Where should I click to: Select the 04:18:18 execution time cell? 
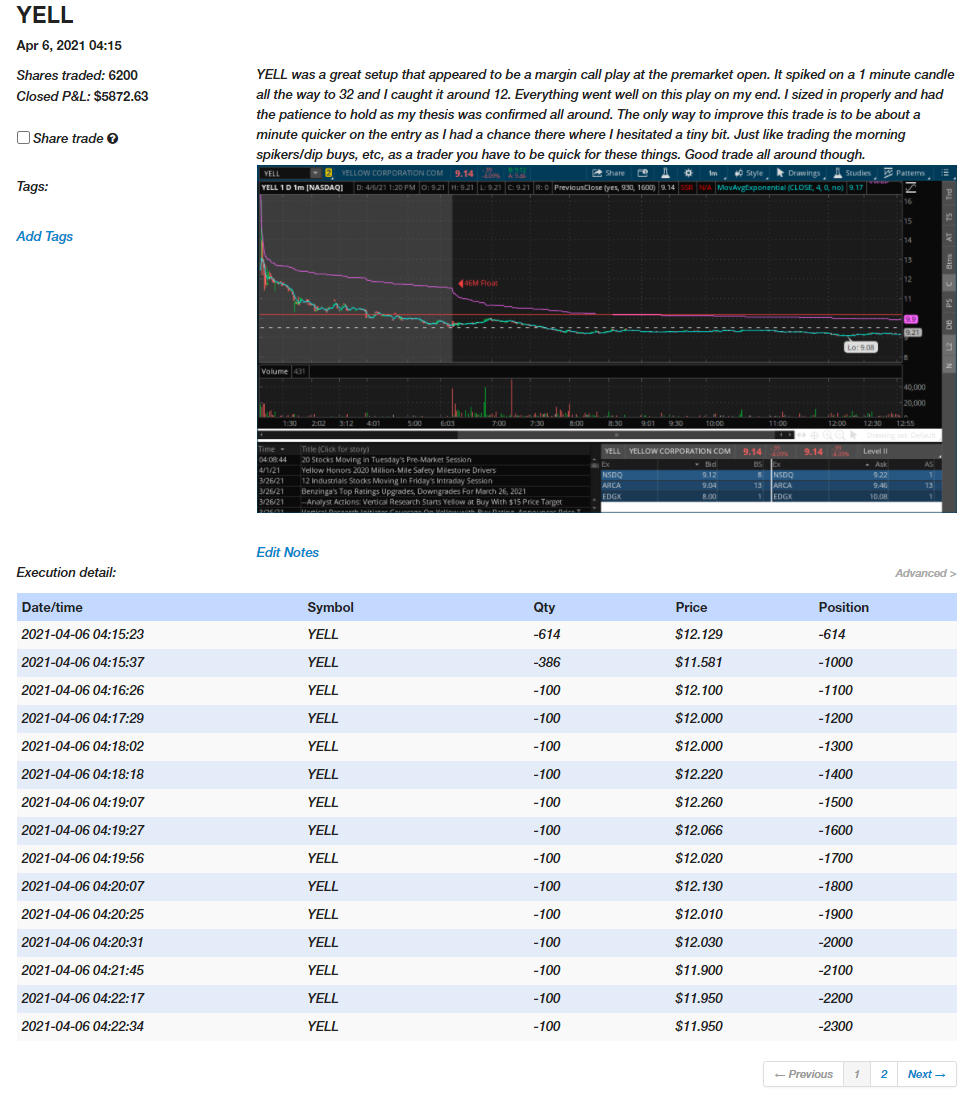[x=83, y=774]
